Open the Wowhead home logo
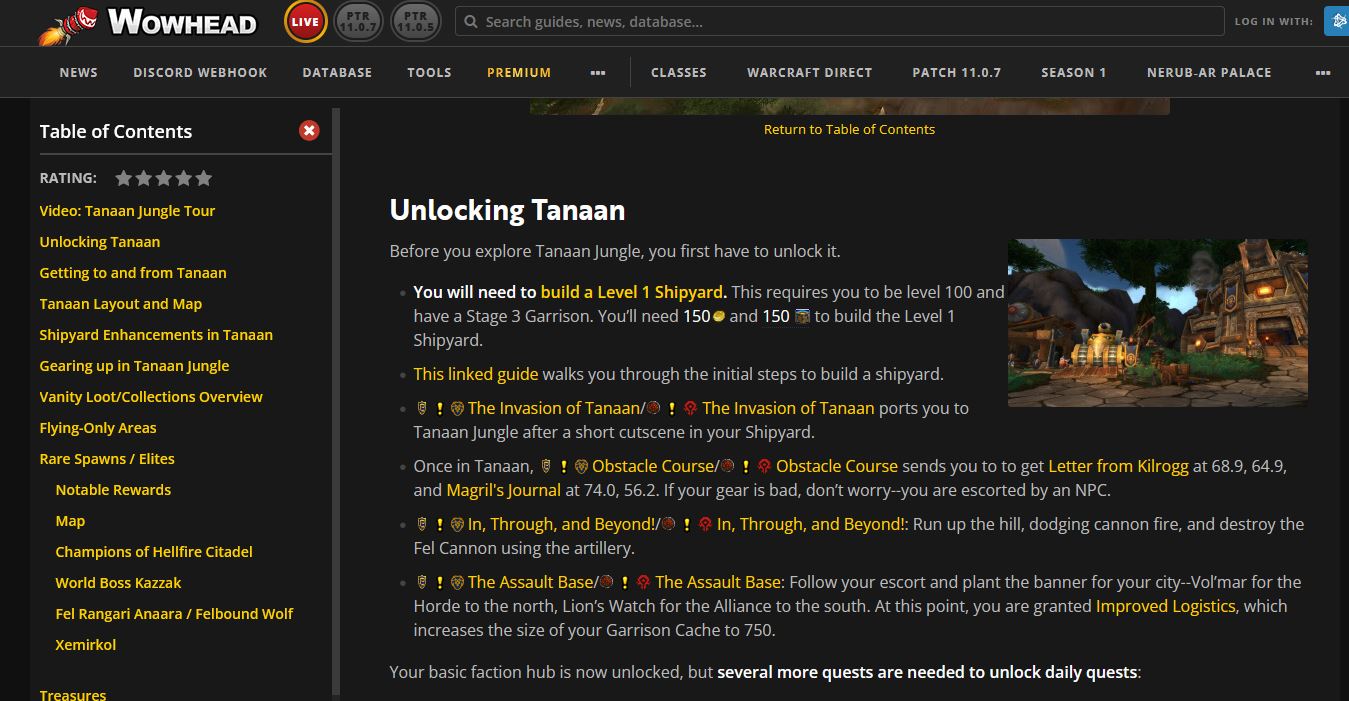The width and height of the screenshot is (1349, 701). tap(148, 23)
